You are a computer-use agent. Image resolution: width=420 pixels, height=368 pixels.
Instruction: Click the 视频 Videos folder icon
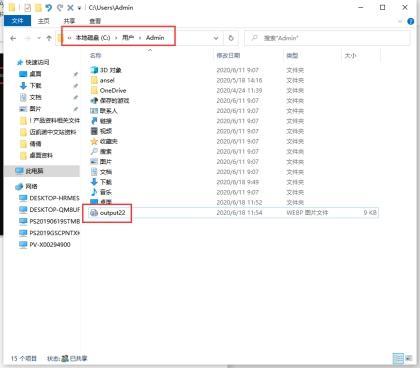point(94,131)
